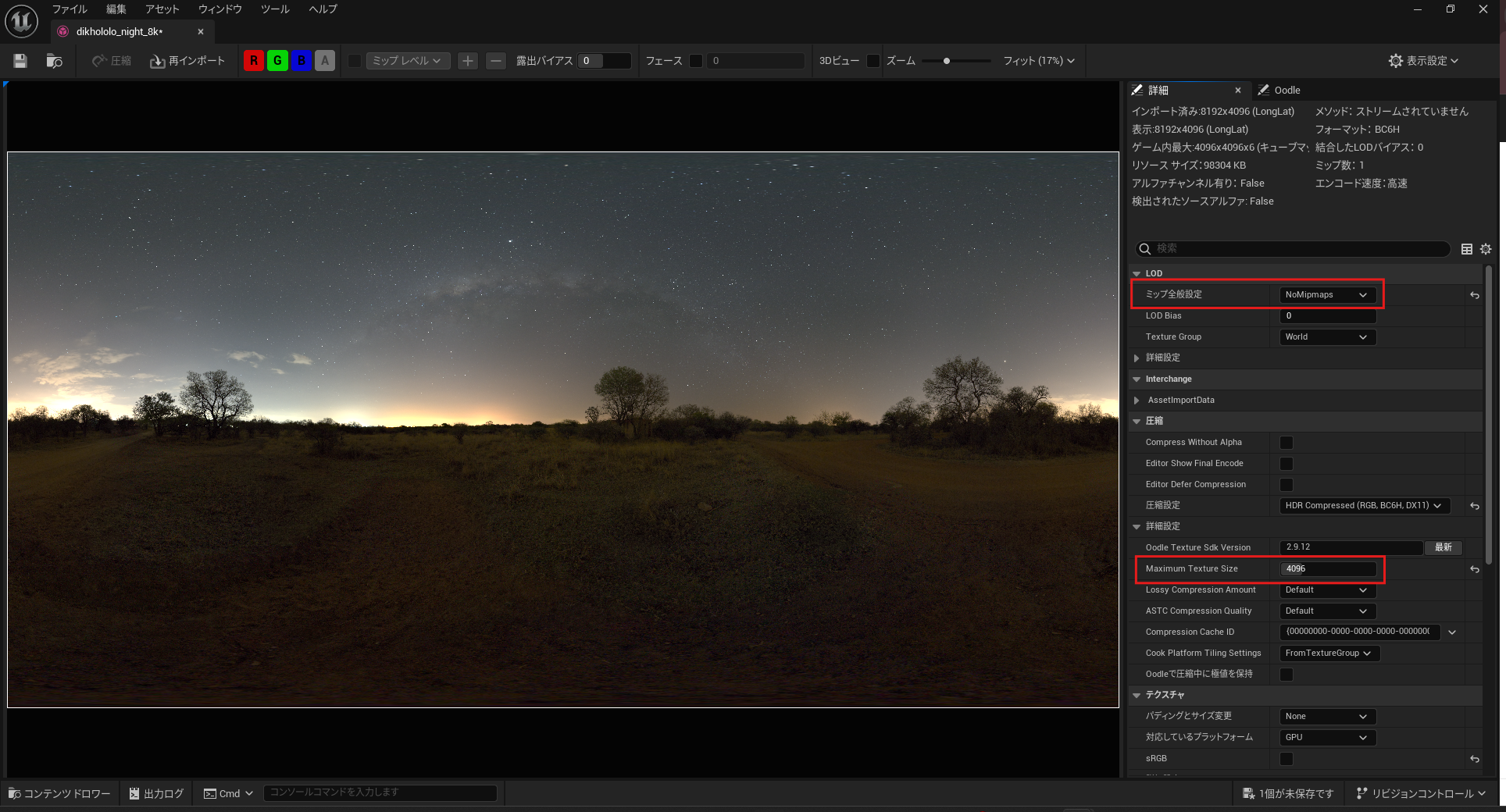Click the ズーム slider handle

[x=947, y=61]
